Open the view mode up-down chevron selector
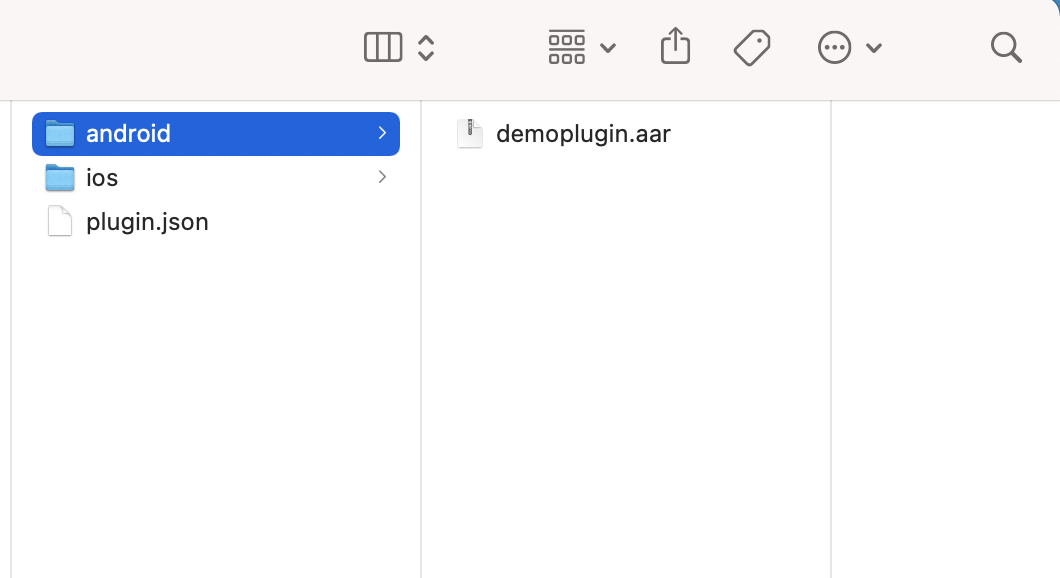The image size is (1060, 578). click(426, 48)
